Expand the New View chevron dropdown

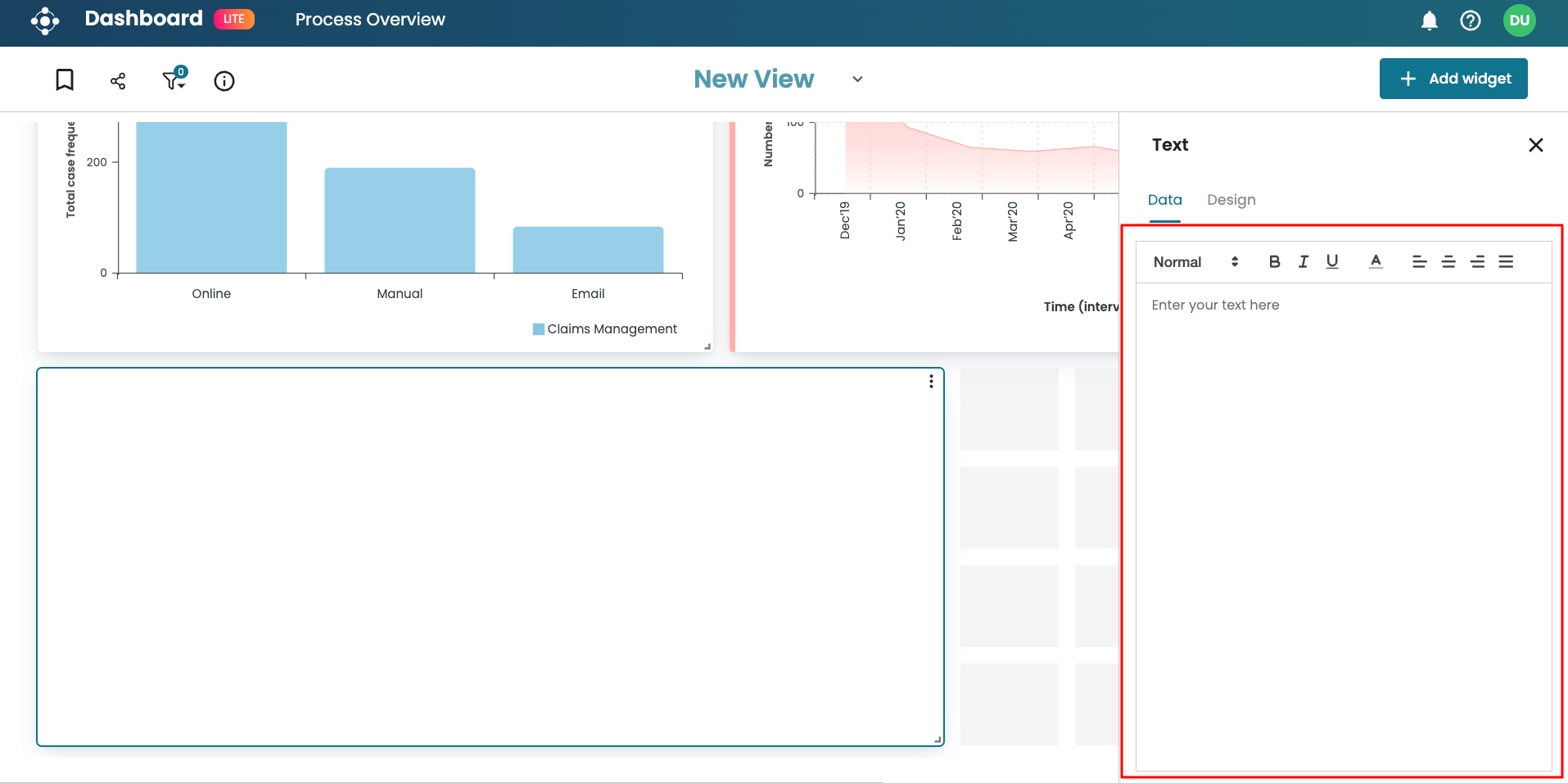coord(857,79)
